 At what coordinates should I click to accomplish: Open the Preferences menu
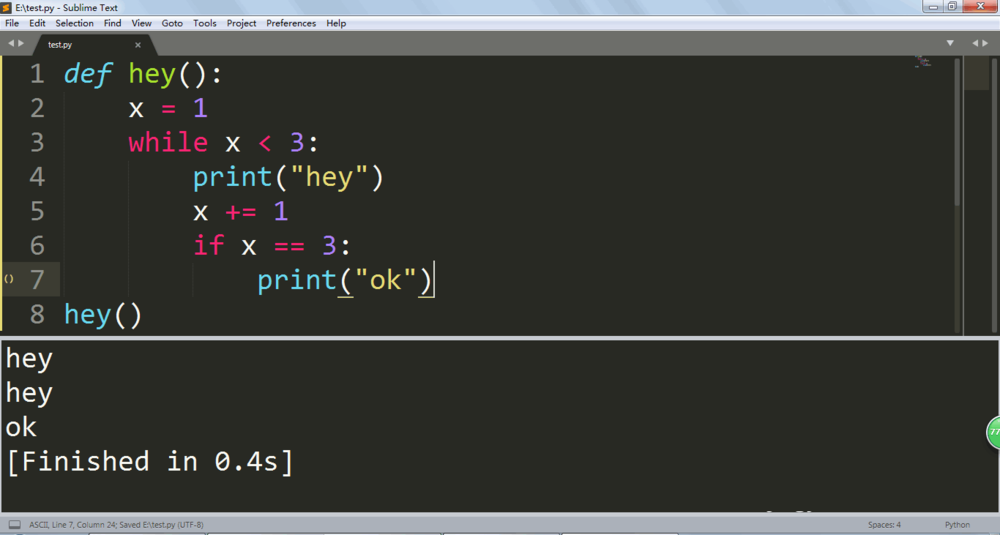(290, 23)
